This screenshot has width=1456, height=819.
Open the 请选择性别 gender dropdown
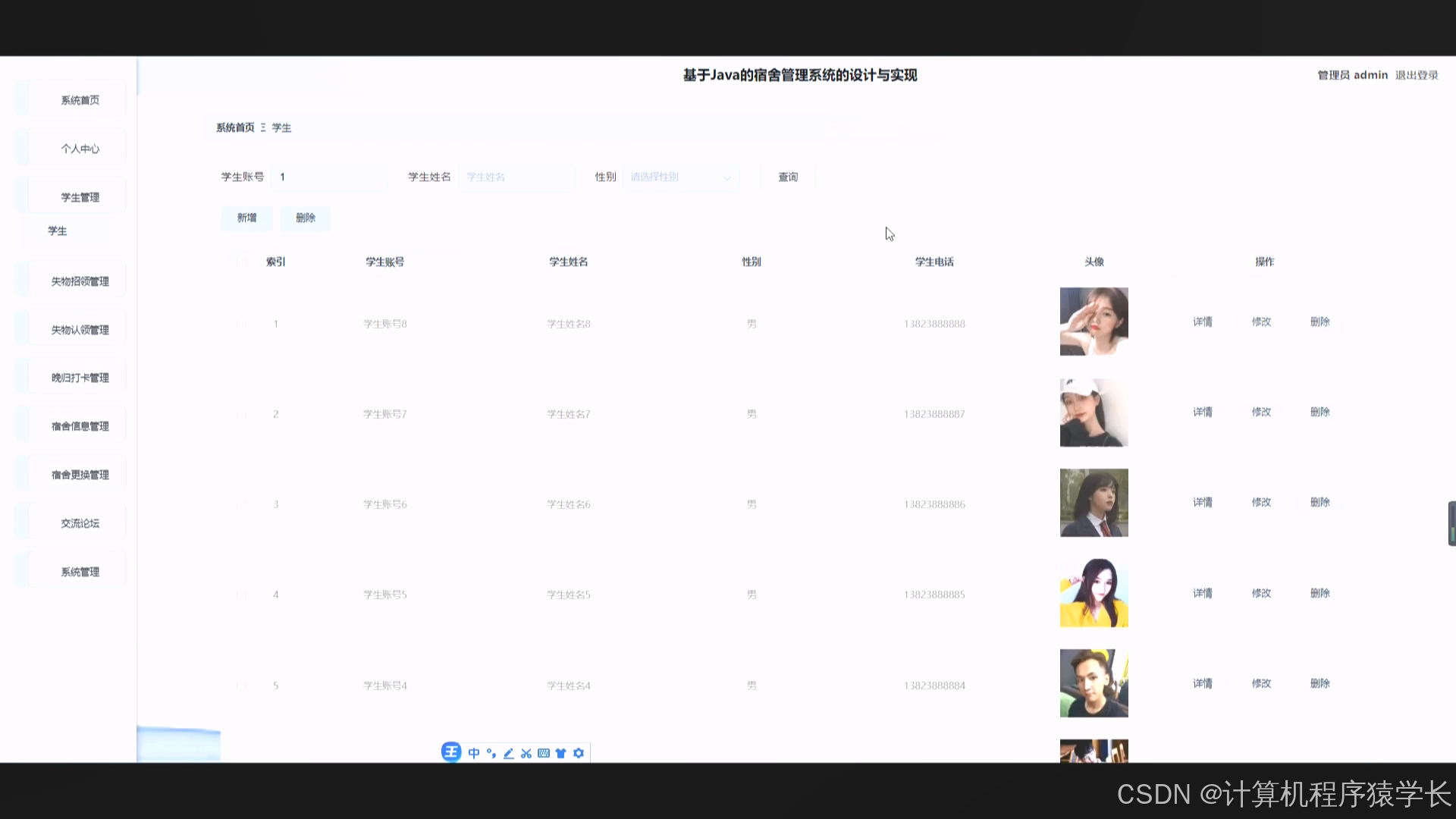tap(679, 177)
